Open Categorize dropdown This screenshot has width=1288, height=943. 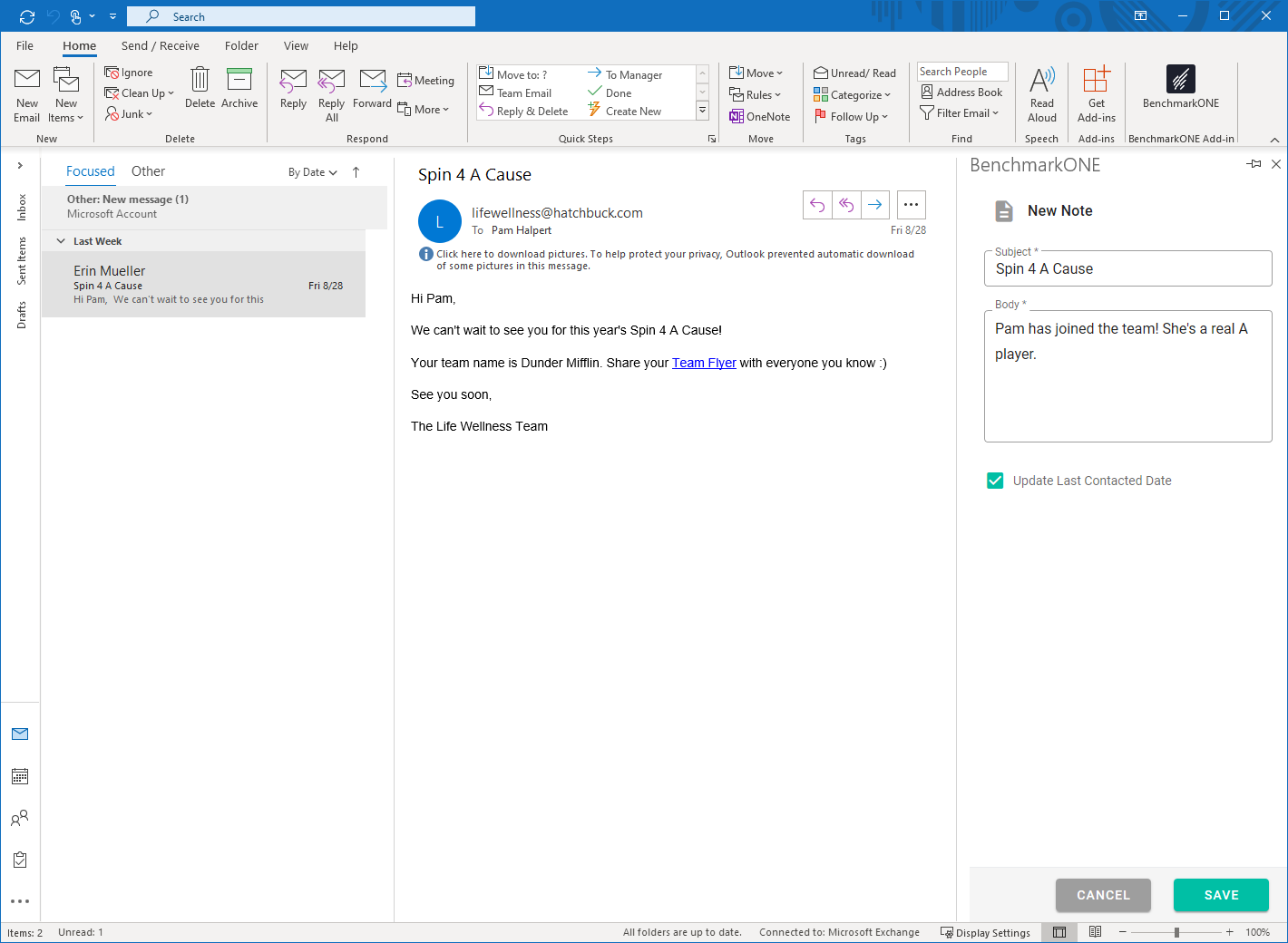(x=853, y=95)
